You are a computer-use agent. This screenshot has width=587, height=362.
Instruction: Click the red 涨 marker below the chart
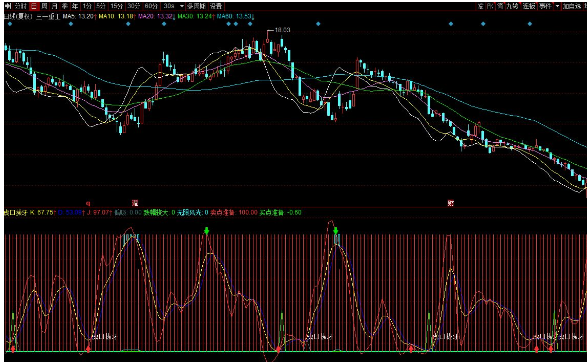click(x=135, y=203)
